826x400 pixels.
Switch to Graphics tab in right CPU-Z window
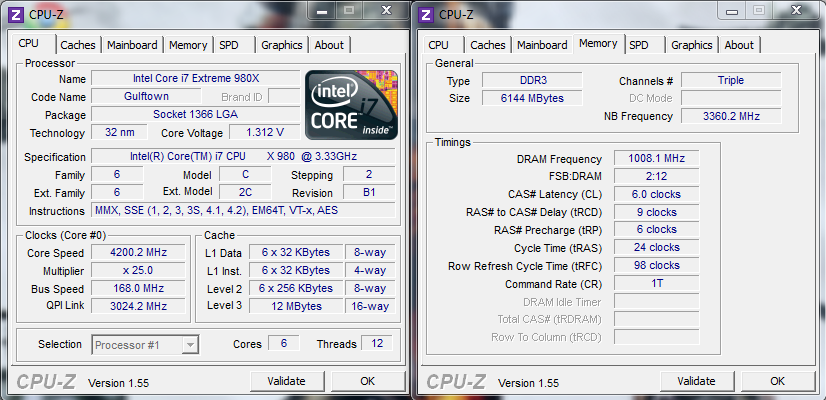(692, 45)
